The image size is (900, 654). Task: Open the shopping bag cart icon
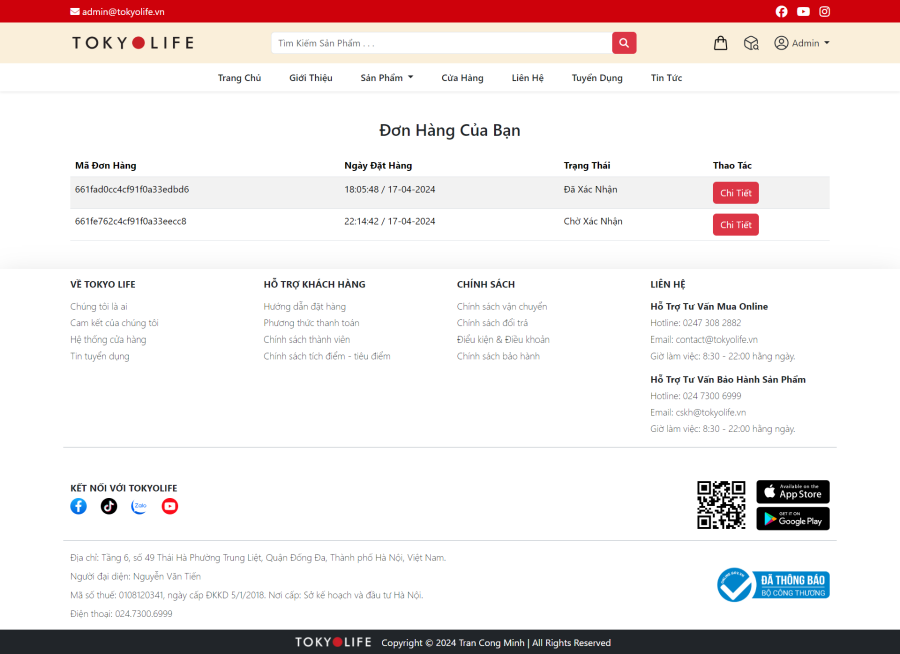pyautogui.click(x=720, y=43)
